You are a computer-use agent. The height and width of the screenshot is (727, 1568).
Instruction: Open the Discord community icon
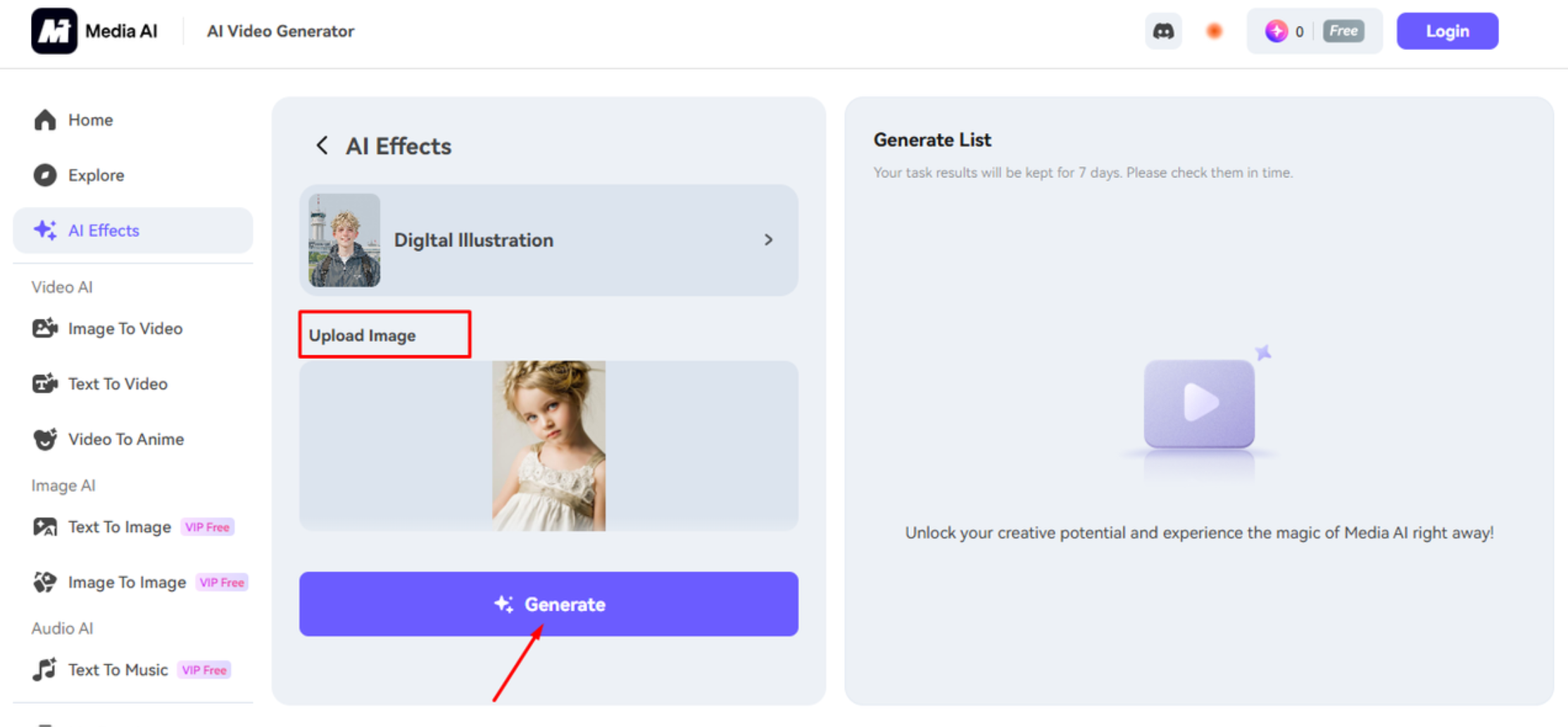pyautogui.click(x=1163, y=31)
